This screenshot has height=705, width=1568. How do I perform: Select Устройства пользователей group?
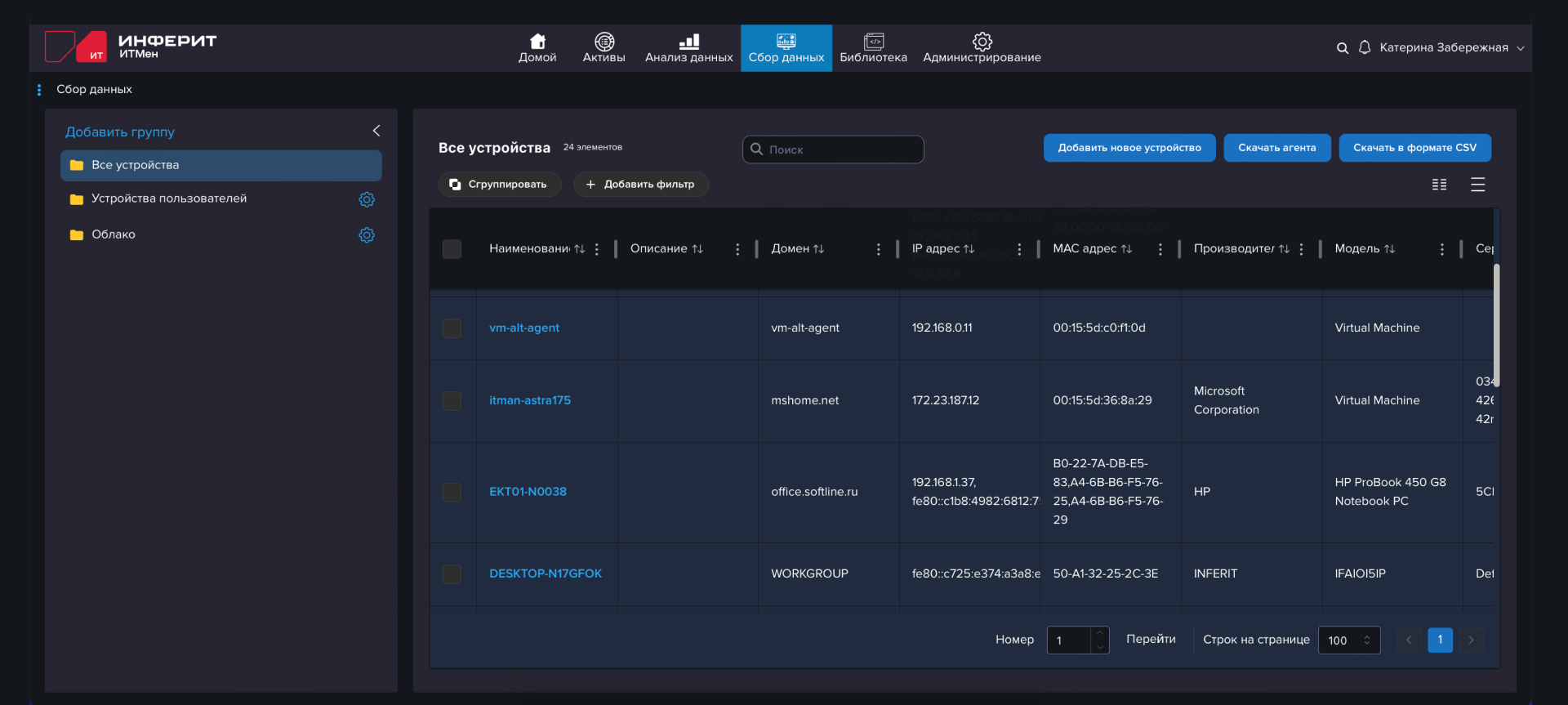[x=169, y=199]
